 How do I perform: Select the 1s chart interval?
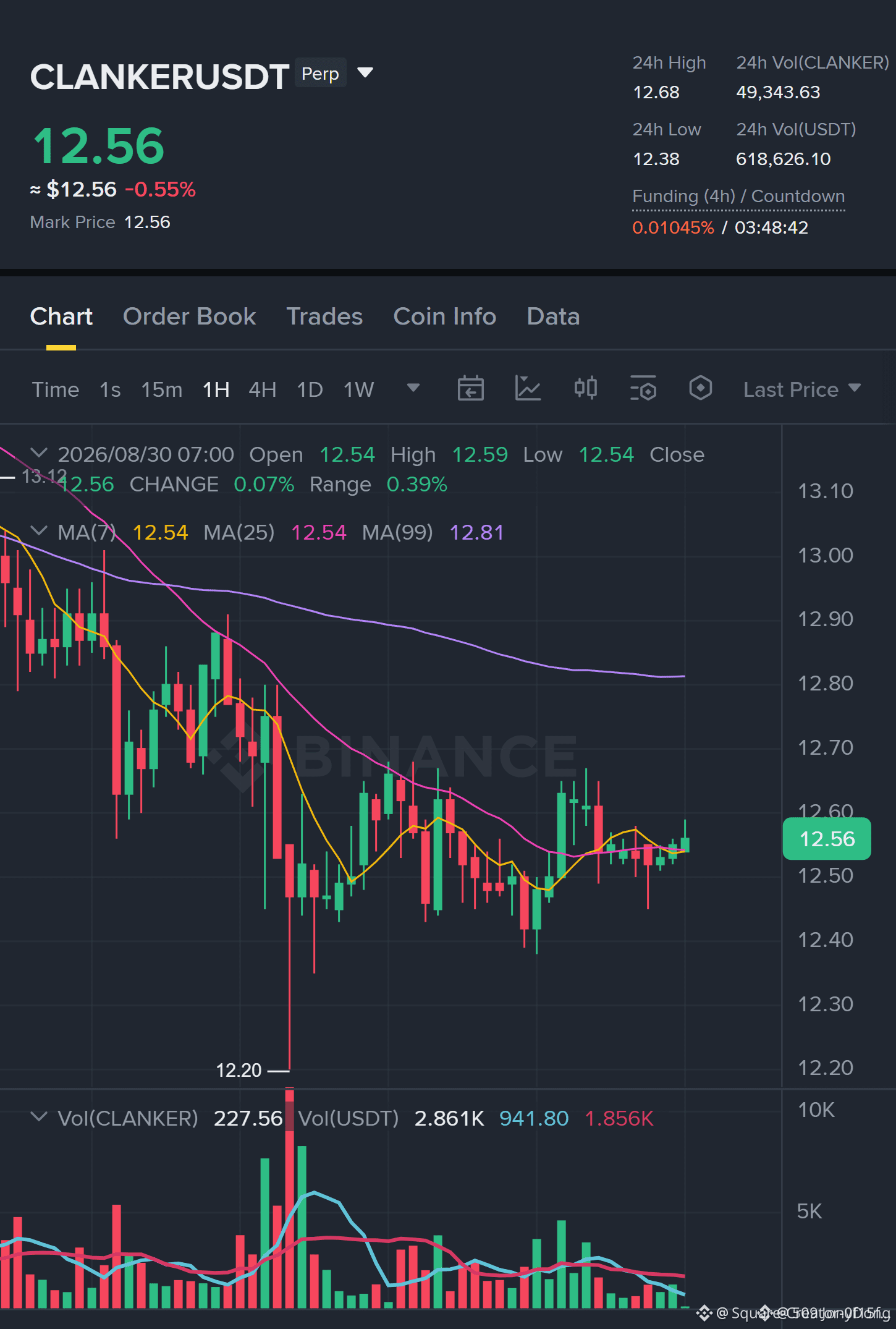click(110, 389)
